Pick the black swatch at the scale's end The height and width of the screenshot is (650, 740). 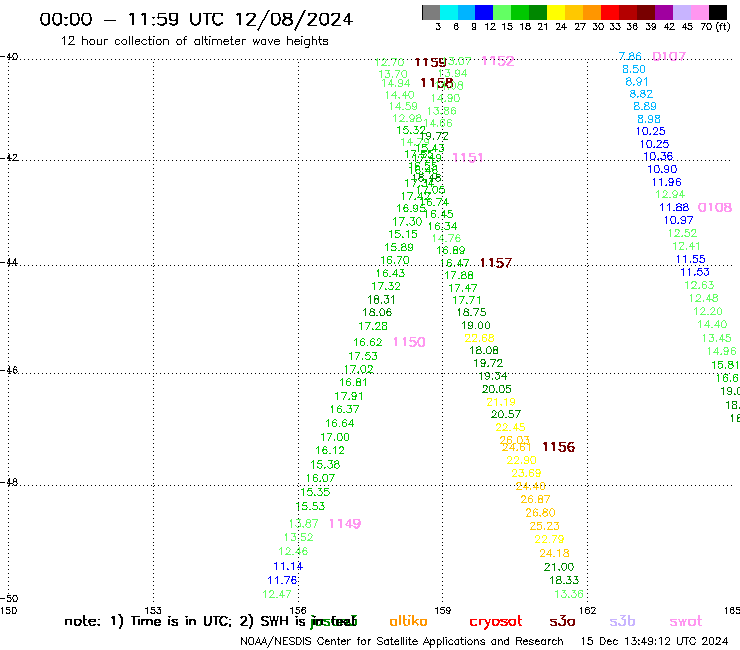tap(717, 12)
